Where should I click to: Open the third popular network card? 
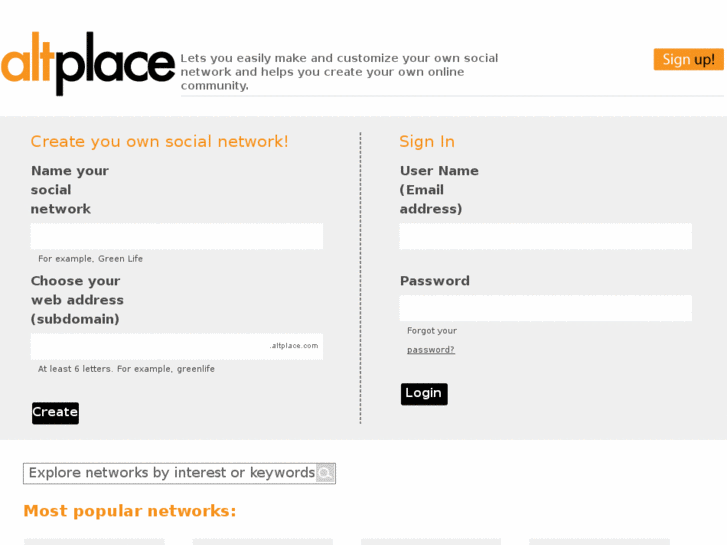(x=431, y=541)
